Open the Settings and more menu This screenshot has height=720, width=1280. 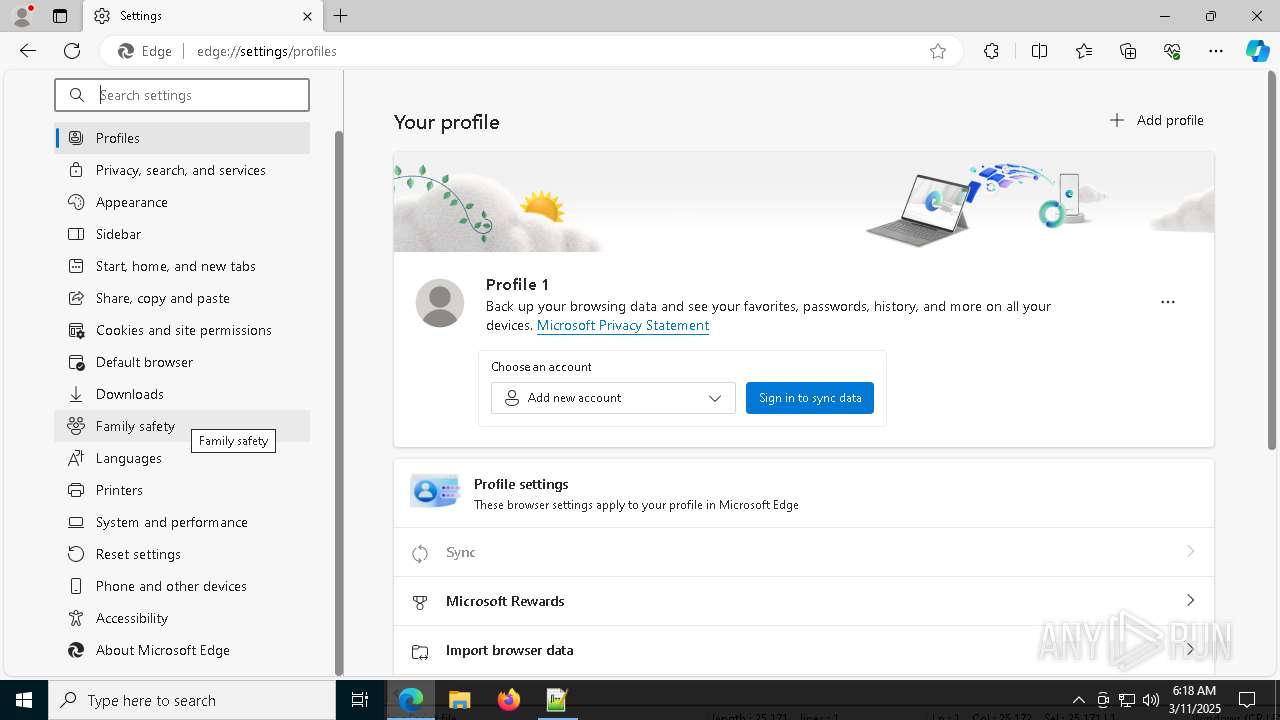click(1216, 51)
